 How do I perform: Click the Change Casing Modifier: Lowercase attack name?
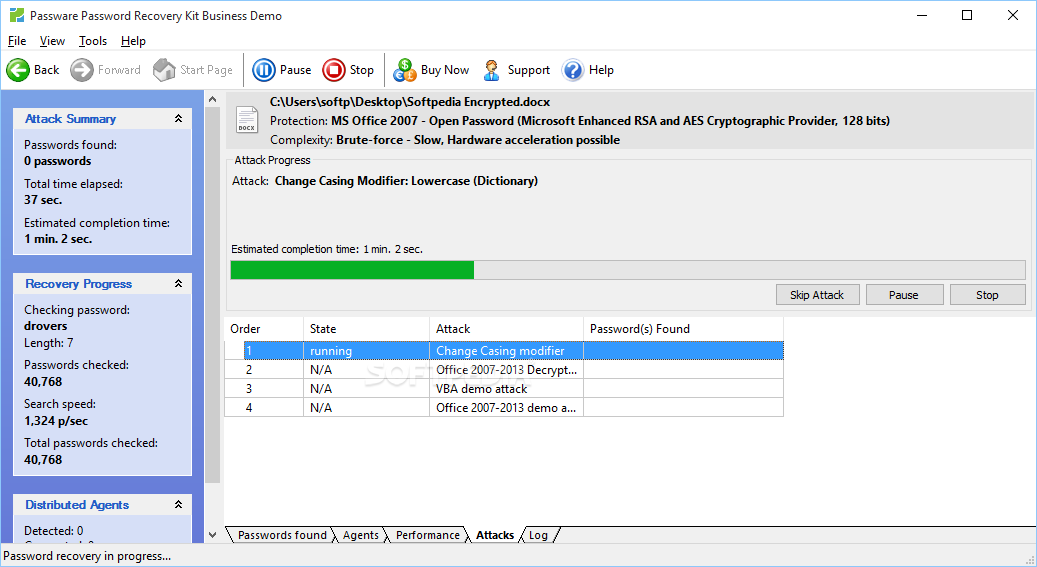click(x=406, y=181)
